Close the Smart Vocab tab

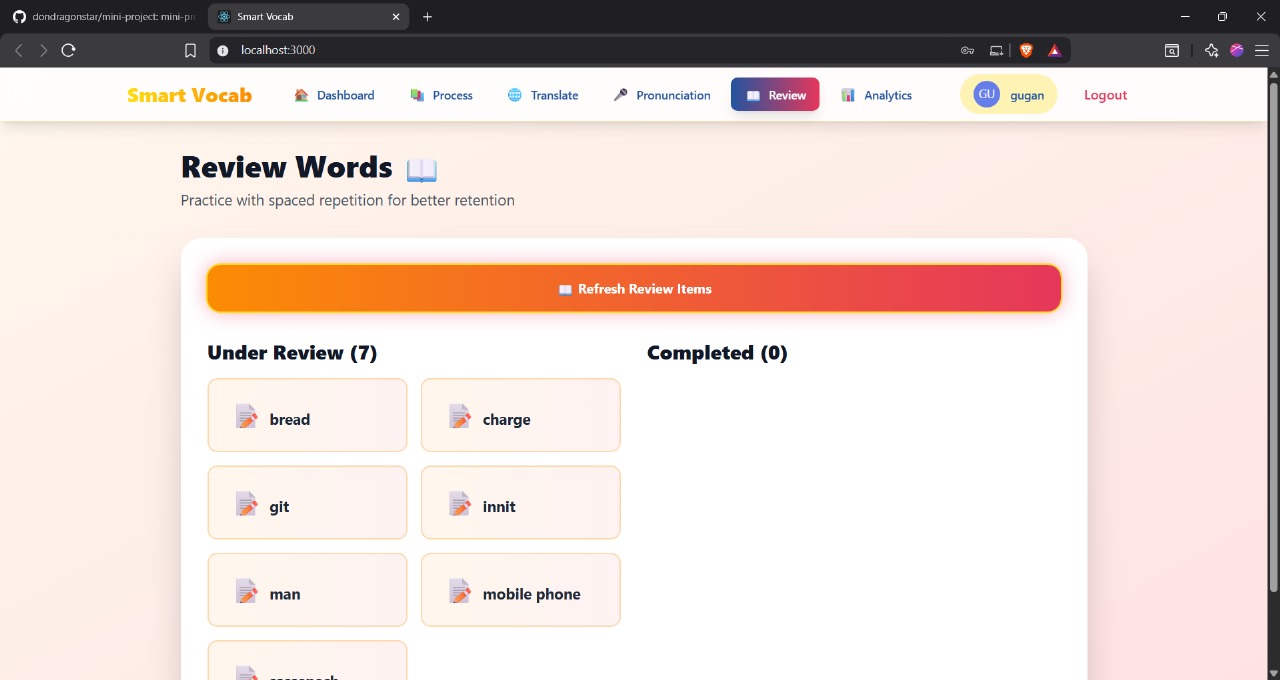click(x=396, y=17)
